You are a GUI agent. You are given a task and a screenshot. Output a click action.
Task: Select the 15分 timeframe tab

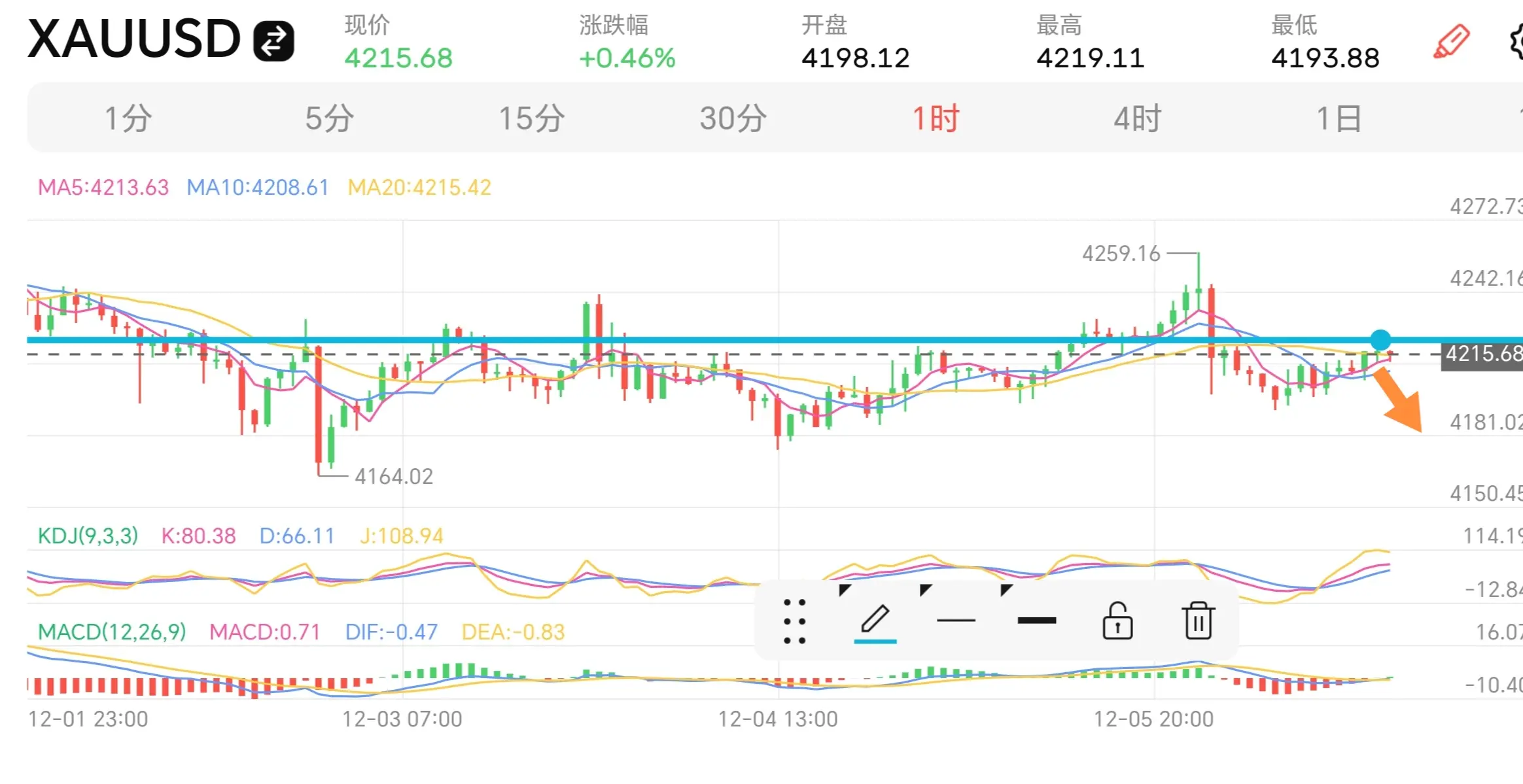pos(531,118)
